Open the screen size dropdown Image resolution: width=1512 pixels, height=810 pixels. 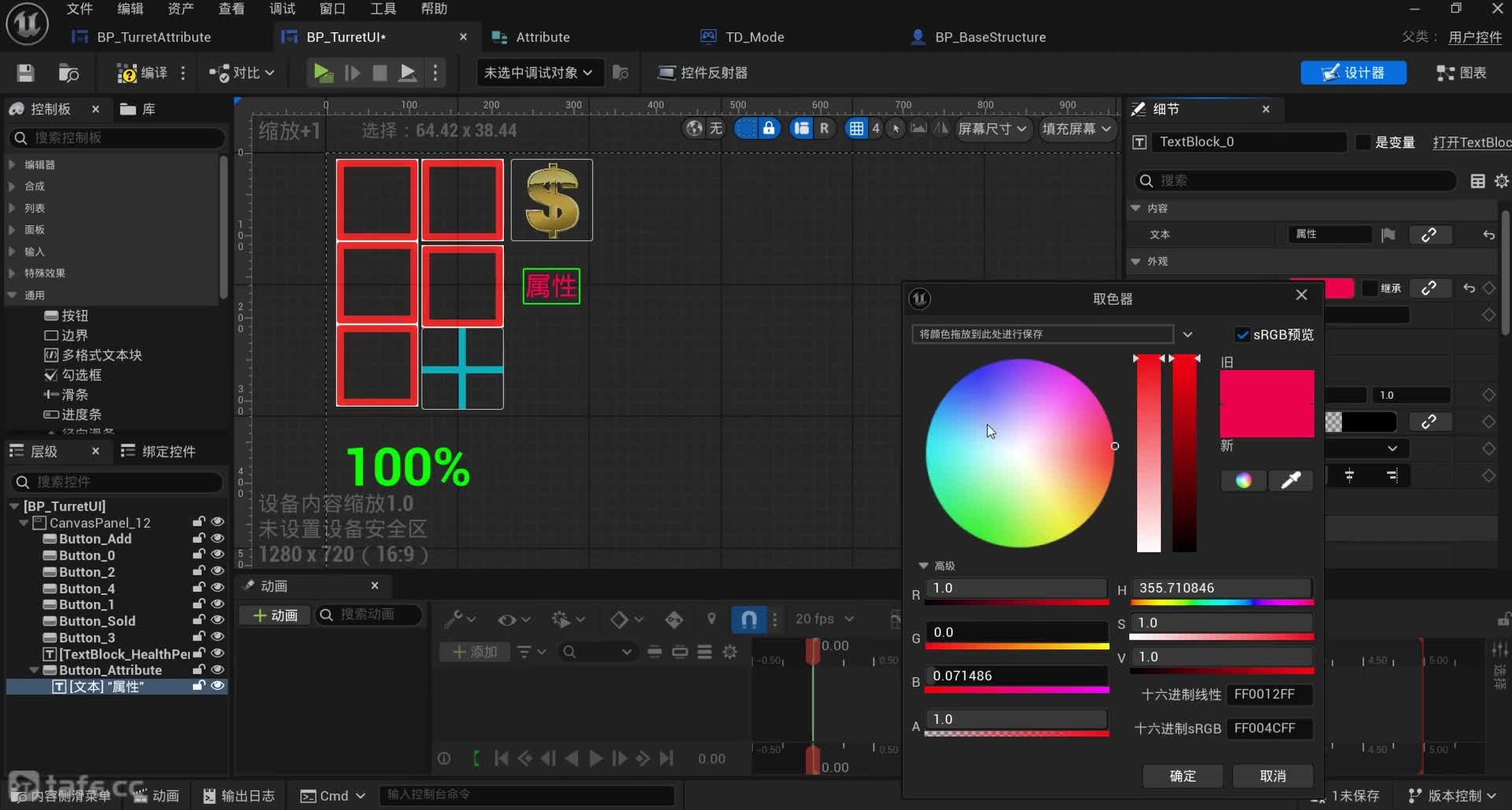tap(991, 128)
